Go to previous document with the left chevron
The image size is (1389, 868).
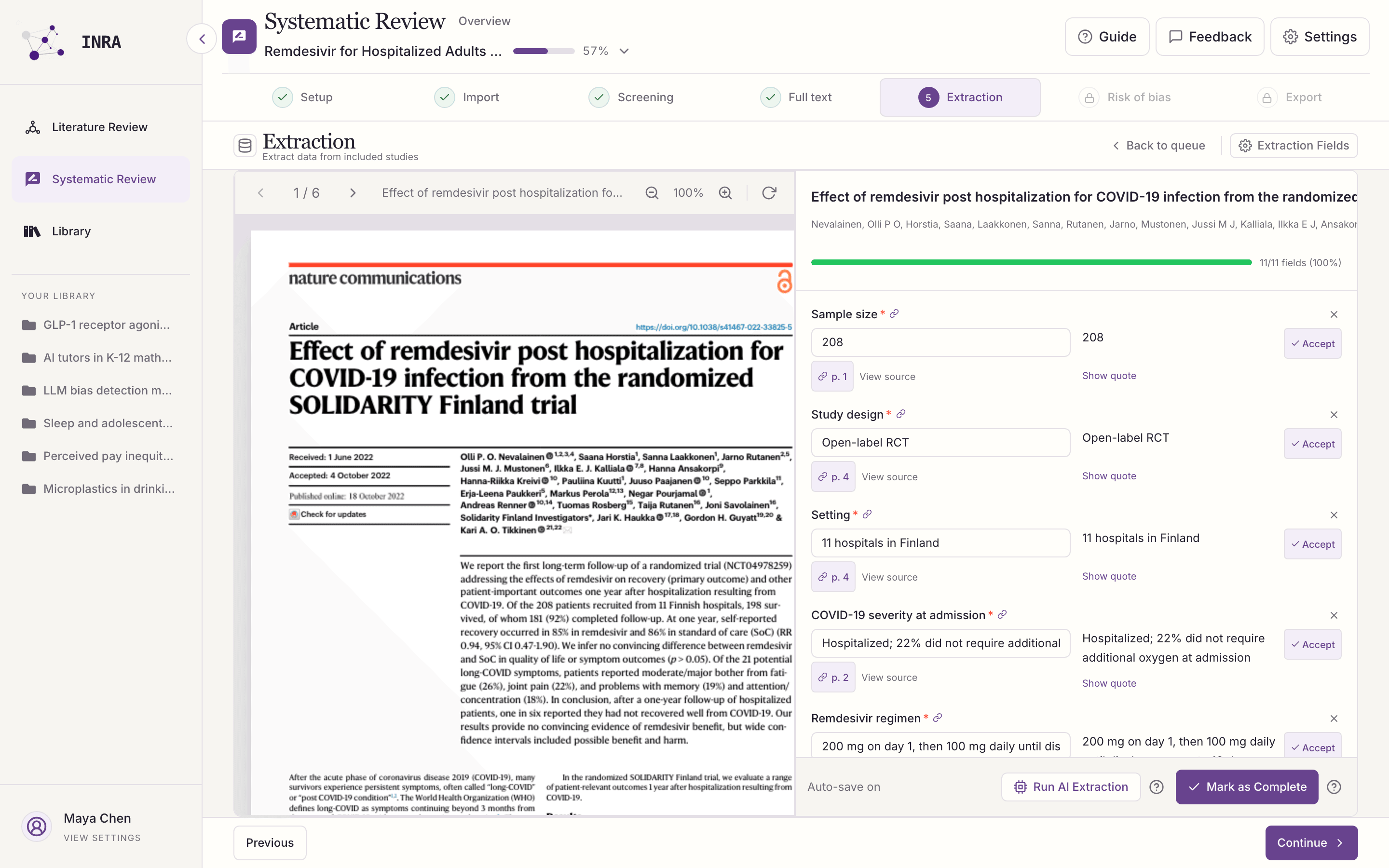[260, 193]
